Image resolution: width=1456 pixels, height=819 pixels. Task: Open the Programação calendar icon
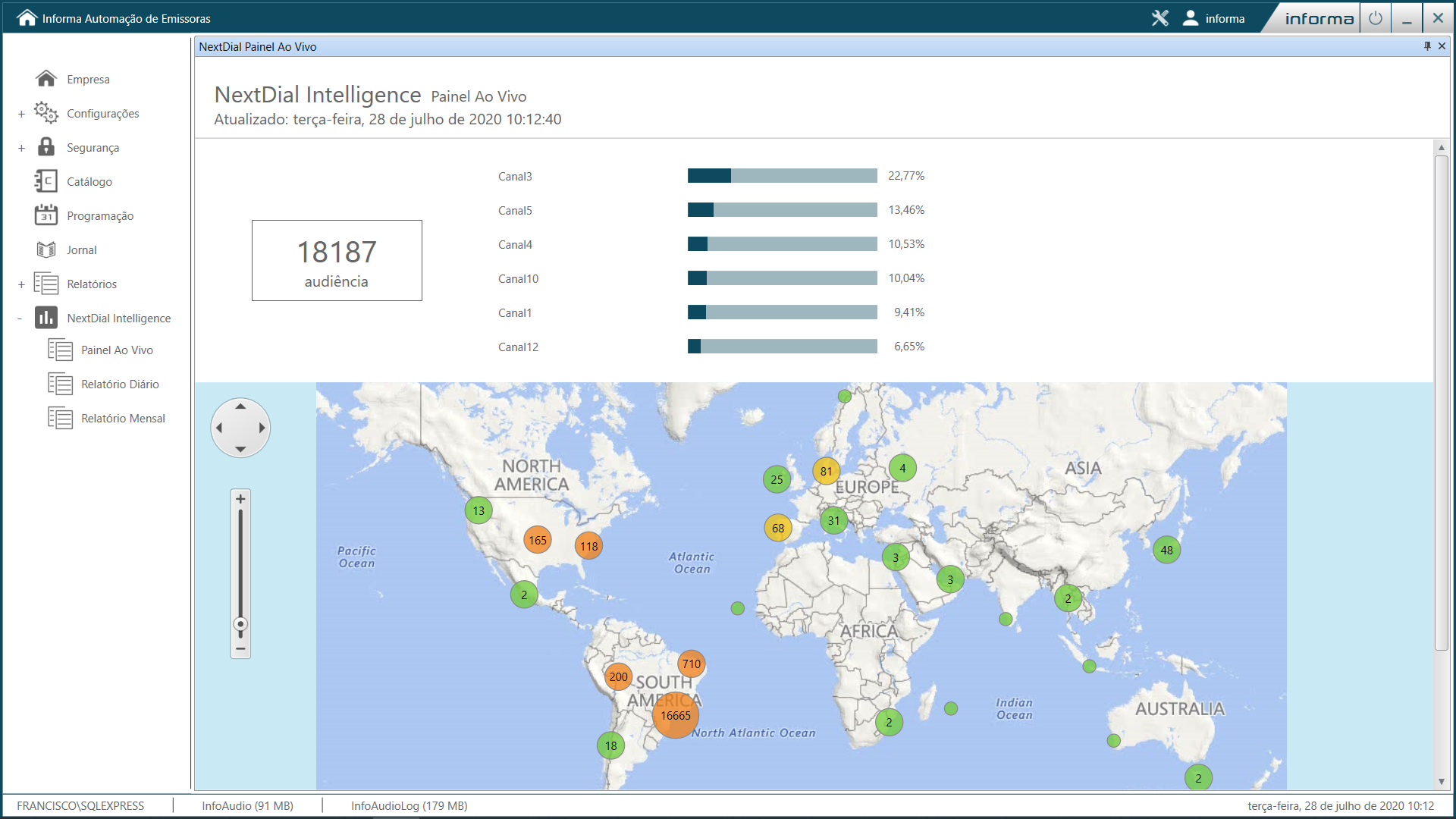coord(46,215)
